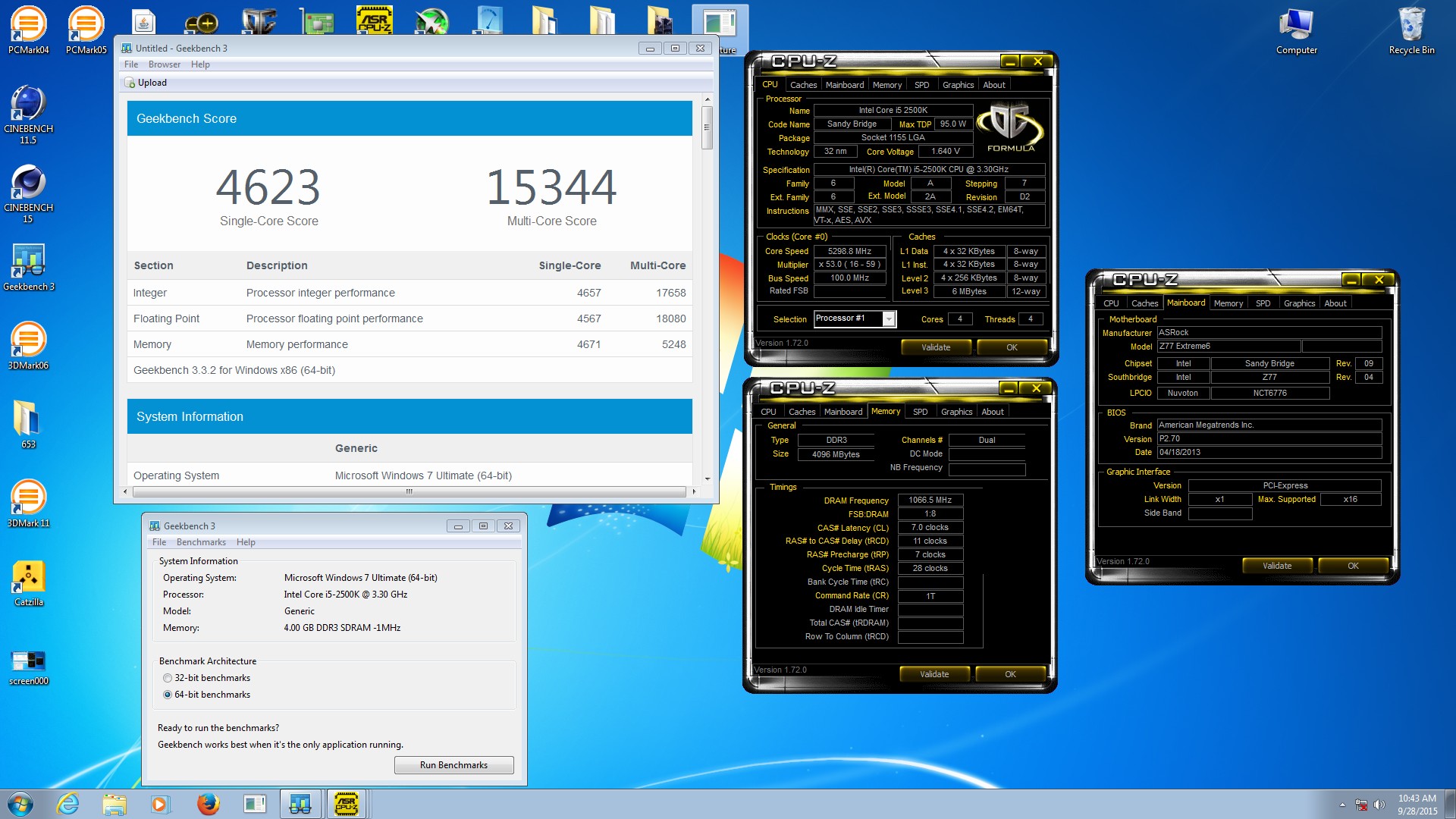This screenshot has width=1456, height=819.
Task: Switch to Caches tab in top CPU-Z
Action: pos(803,85)
